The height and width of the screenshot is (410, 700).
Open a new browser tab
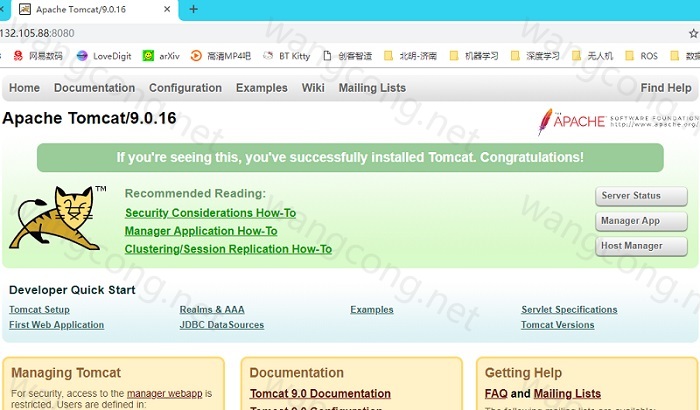(193, 9)
